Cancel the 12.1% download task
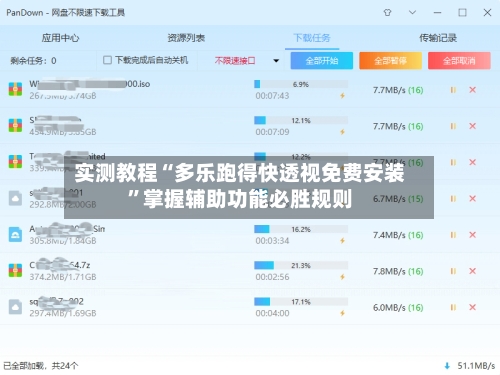The width and height of the screenshot is (500, 375). click(472, 126)
